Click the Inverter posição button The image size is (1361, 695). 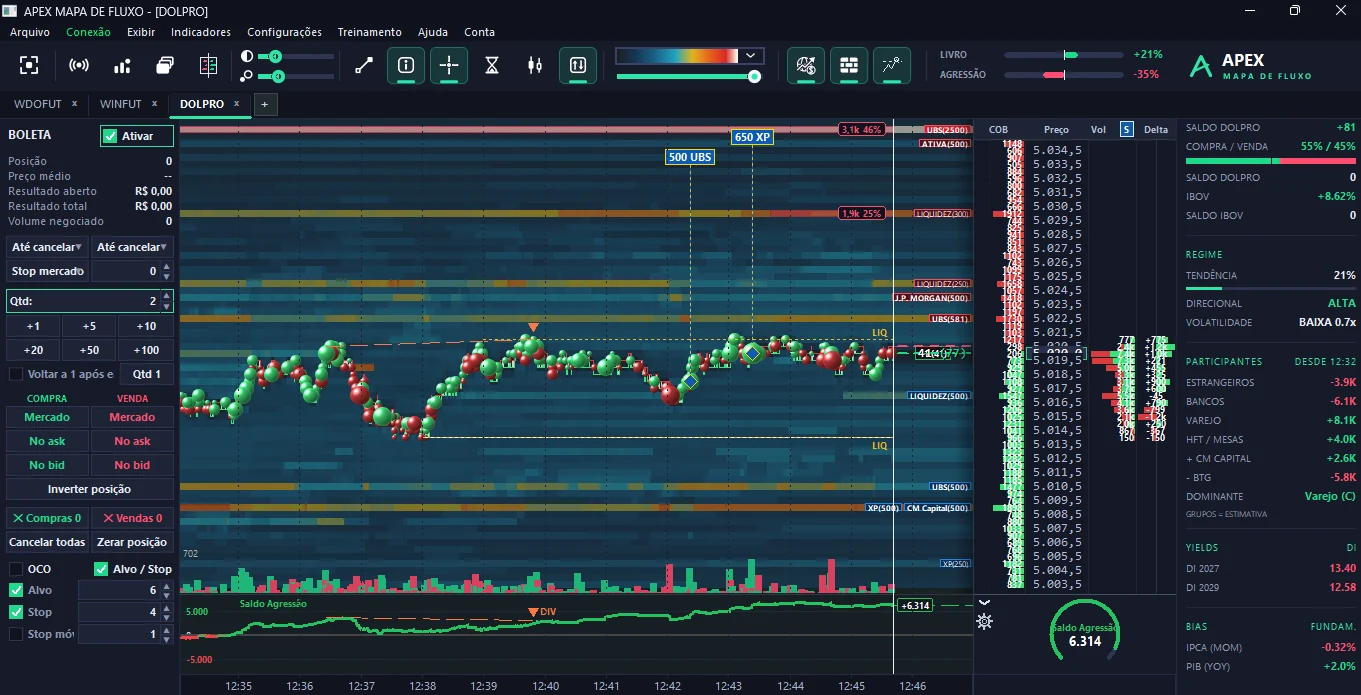click(x=89, y=489)
